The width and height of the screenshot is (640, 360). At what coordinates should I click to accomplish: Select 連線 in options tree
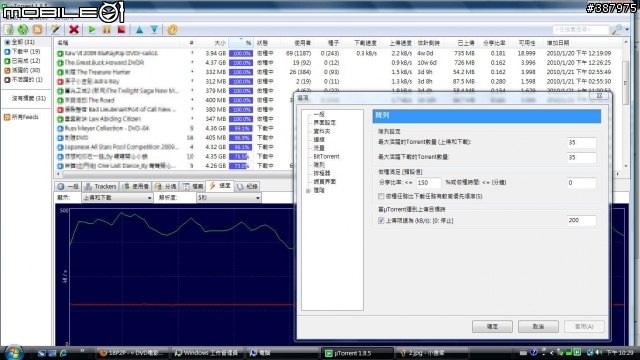[x=319, y=140]
